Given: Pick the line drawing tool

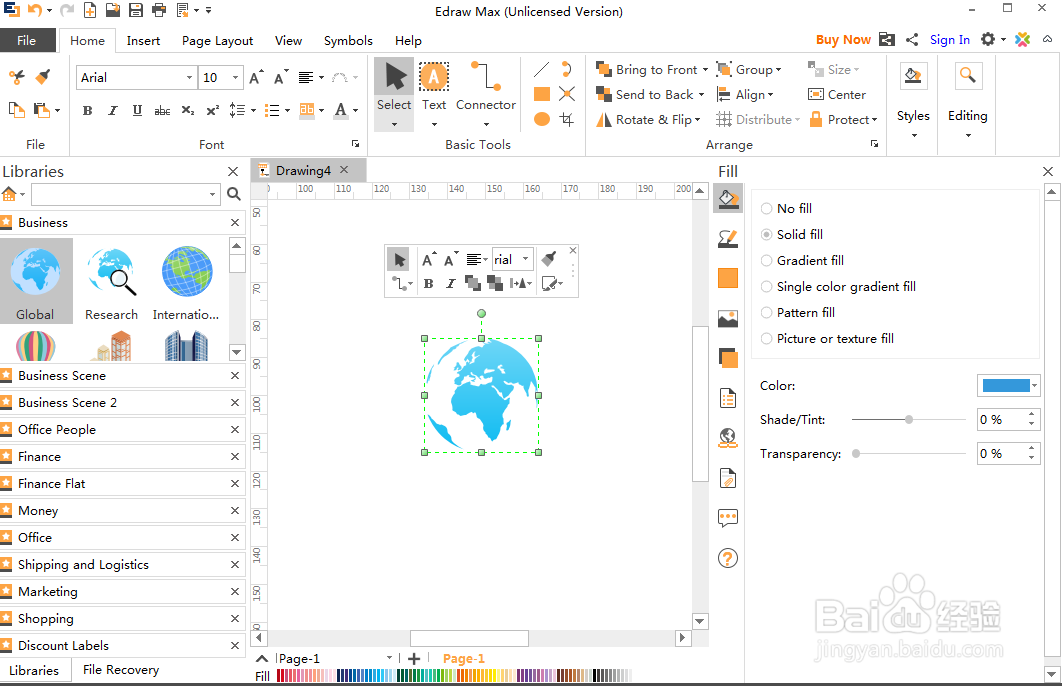Looking at the screenshot, I should 541,69.
